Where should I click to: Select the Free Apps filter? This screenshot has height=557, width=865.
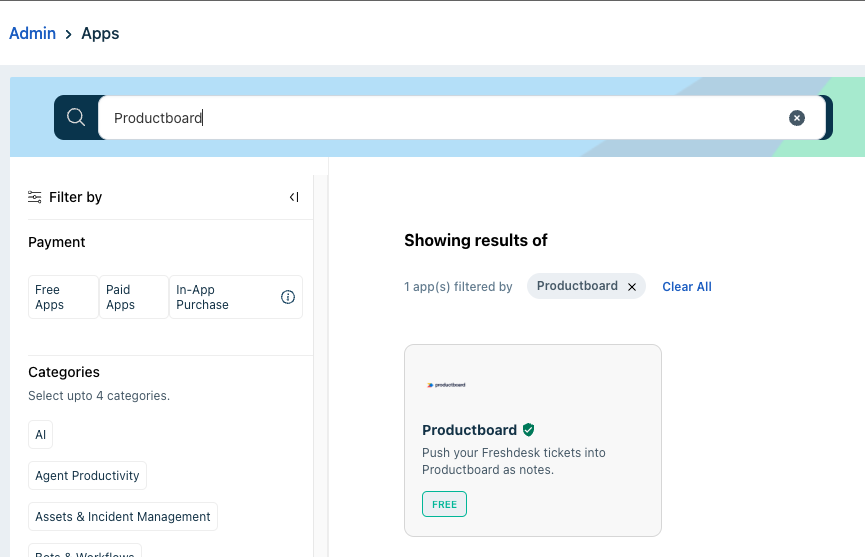tap(63, 297)
